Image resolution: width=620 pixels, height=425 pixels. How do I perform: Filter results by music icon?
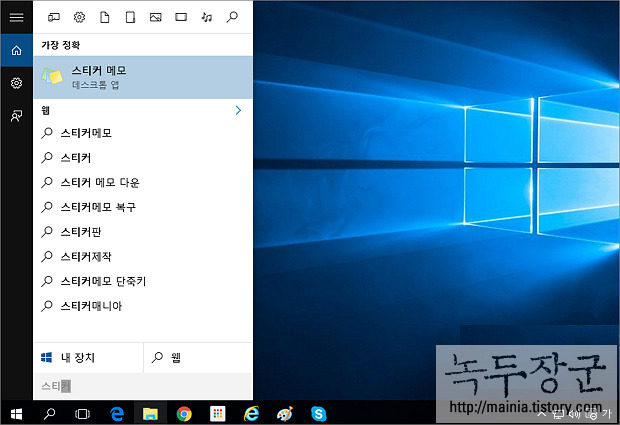coord(206,17)
